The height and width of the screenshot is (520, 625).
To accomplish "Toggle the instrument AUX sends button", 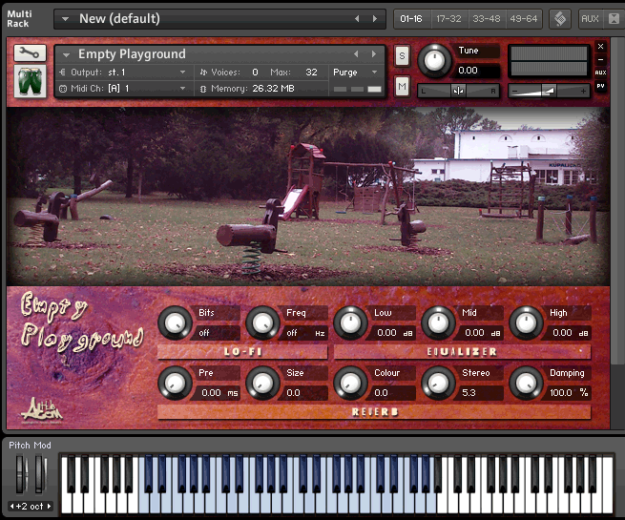I will 601,73.
